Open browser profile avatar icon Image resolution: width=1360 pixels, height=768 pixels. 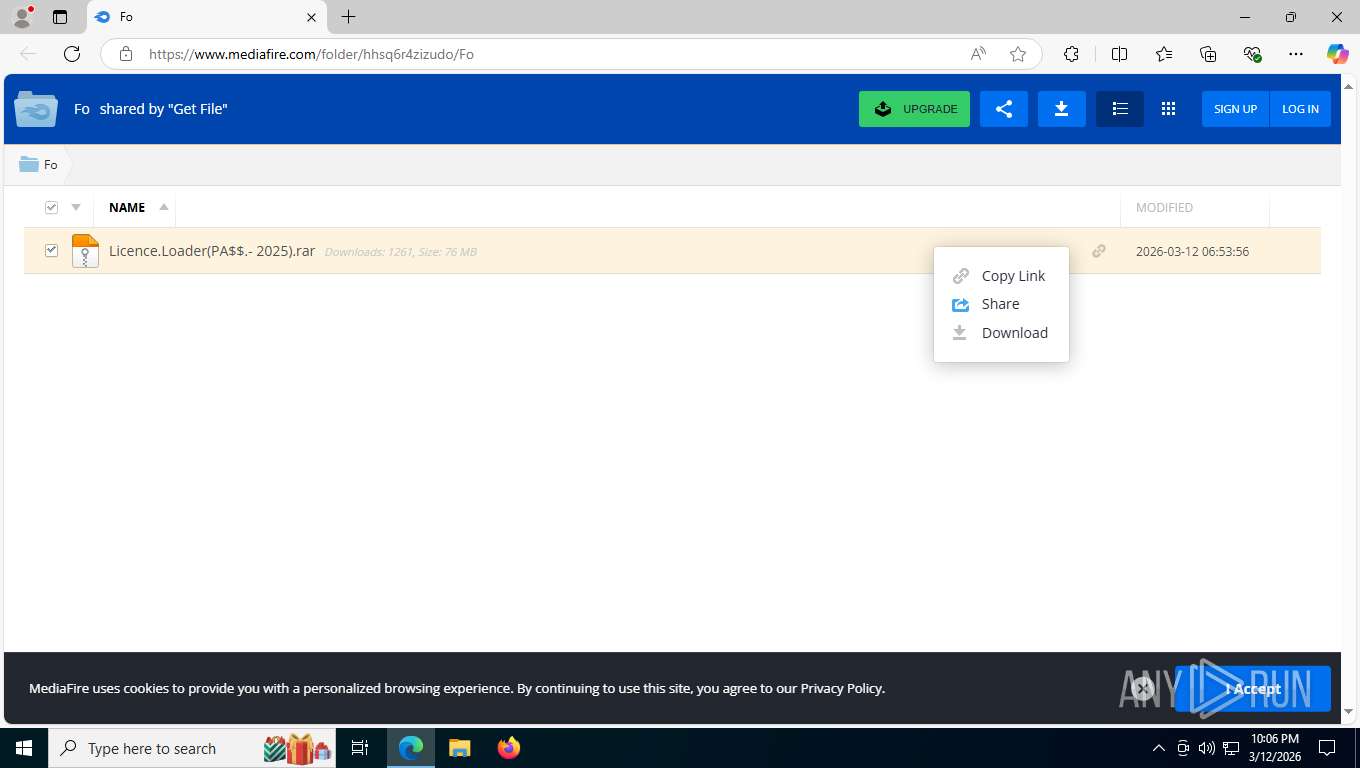22,17
